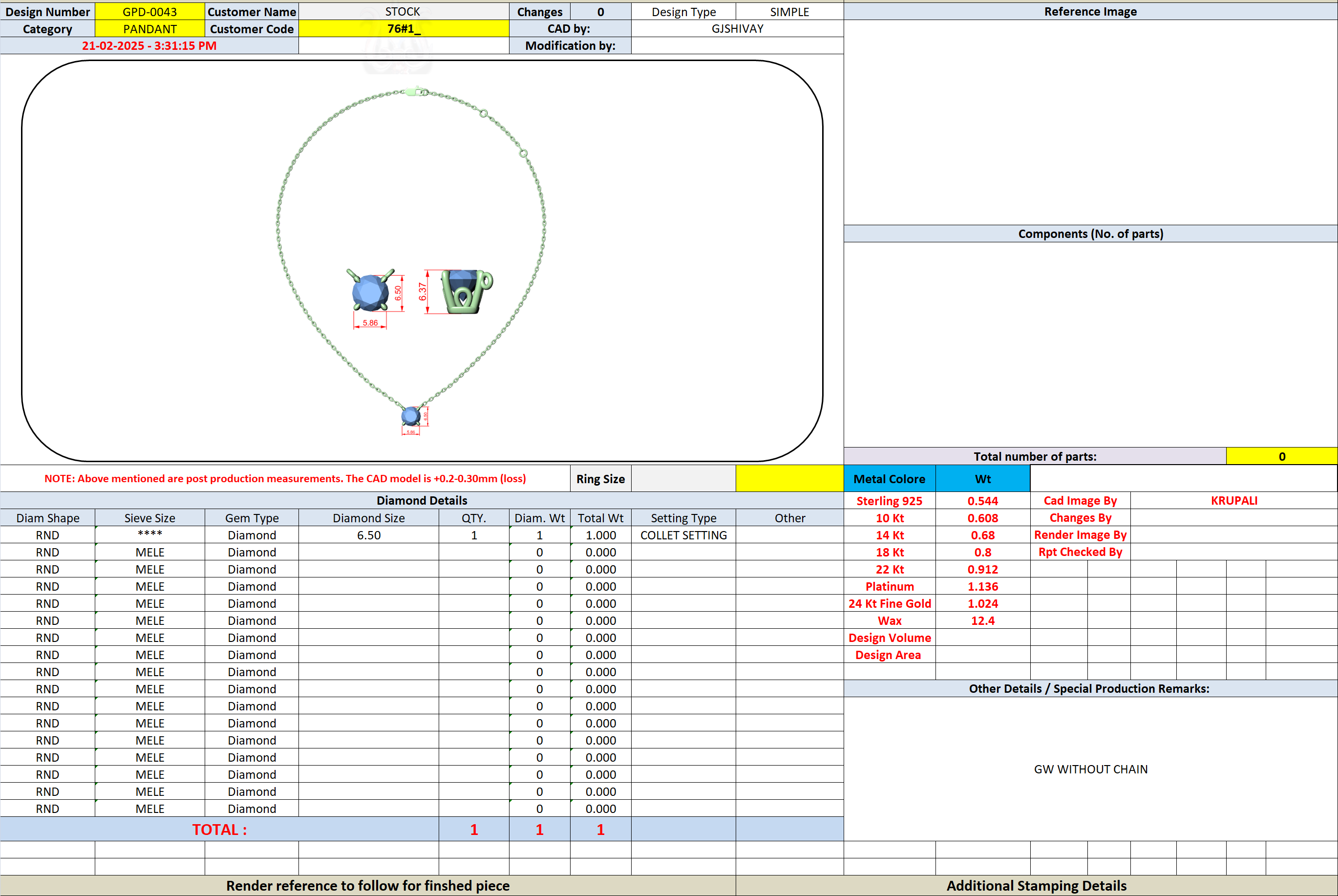Click the Ring Size label cell
The image size is (1338, 896).
[600, 479]
